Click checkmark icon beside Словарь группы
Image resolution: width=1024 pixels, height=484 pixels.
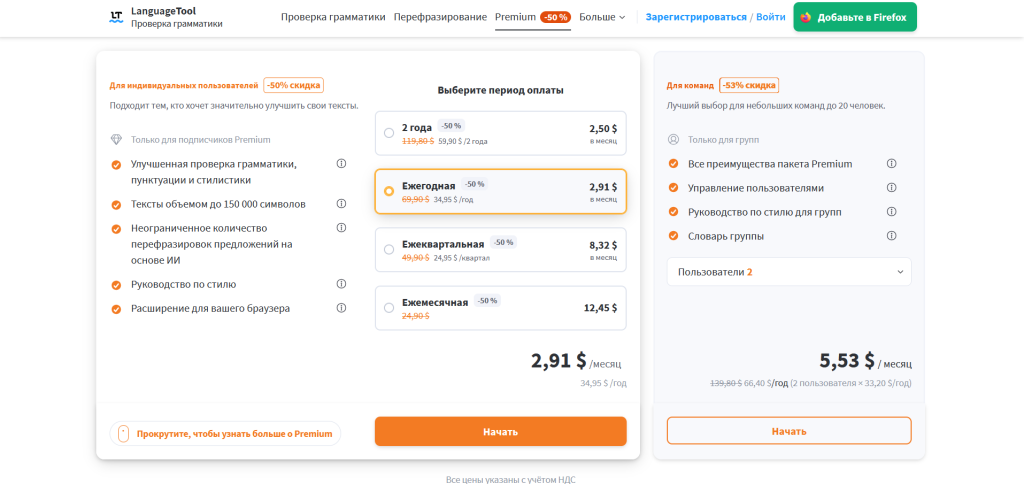click(673, 236)
